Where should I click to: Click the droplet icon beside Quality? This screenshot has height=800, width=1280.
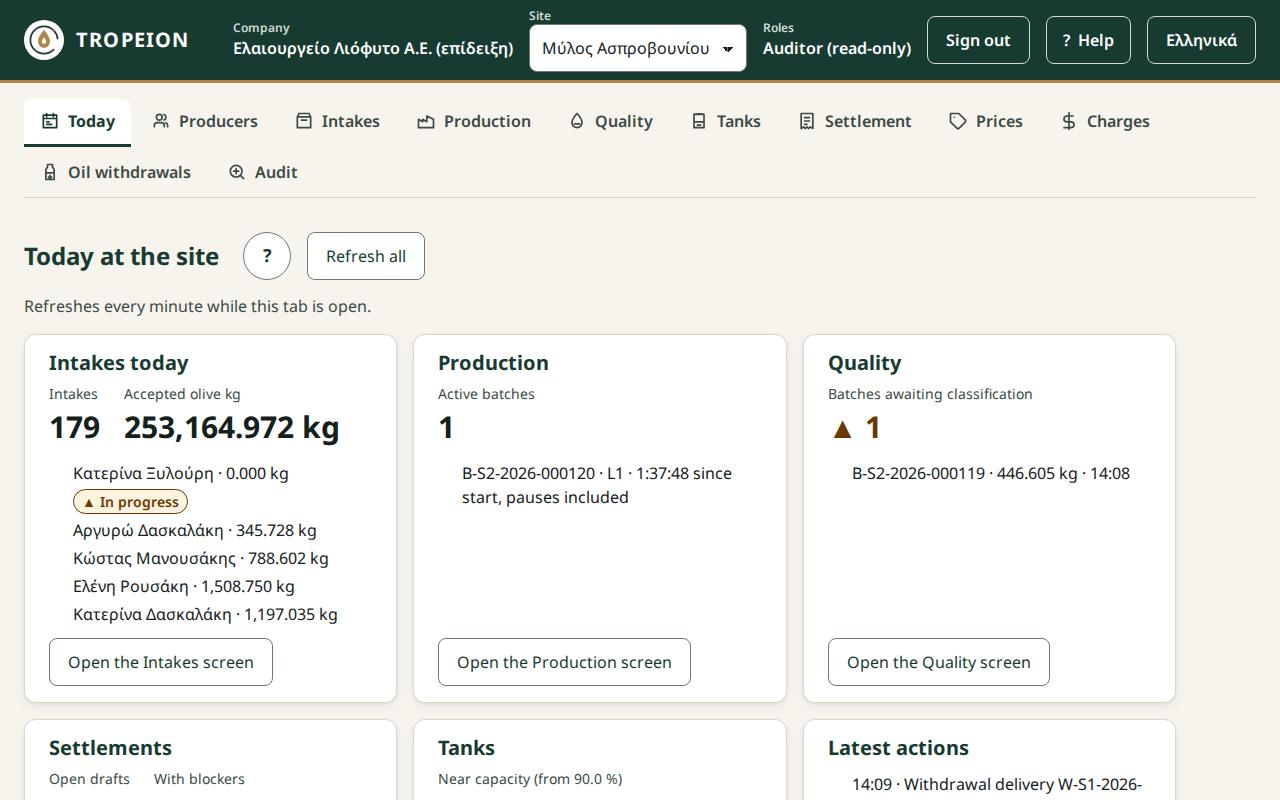click(x=577, y=121)
